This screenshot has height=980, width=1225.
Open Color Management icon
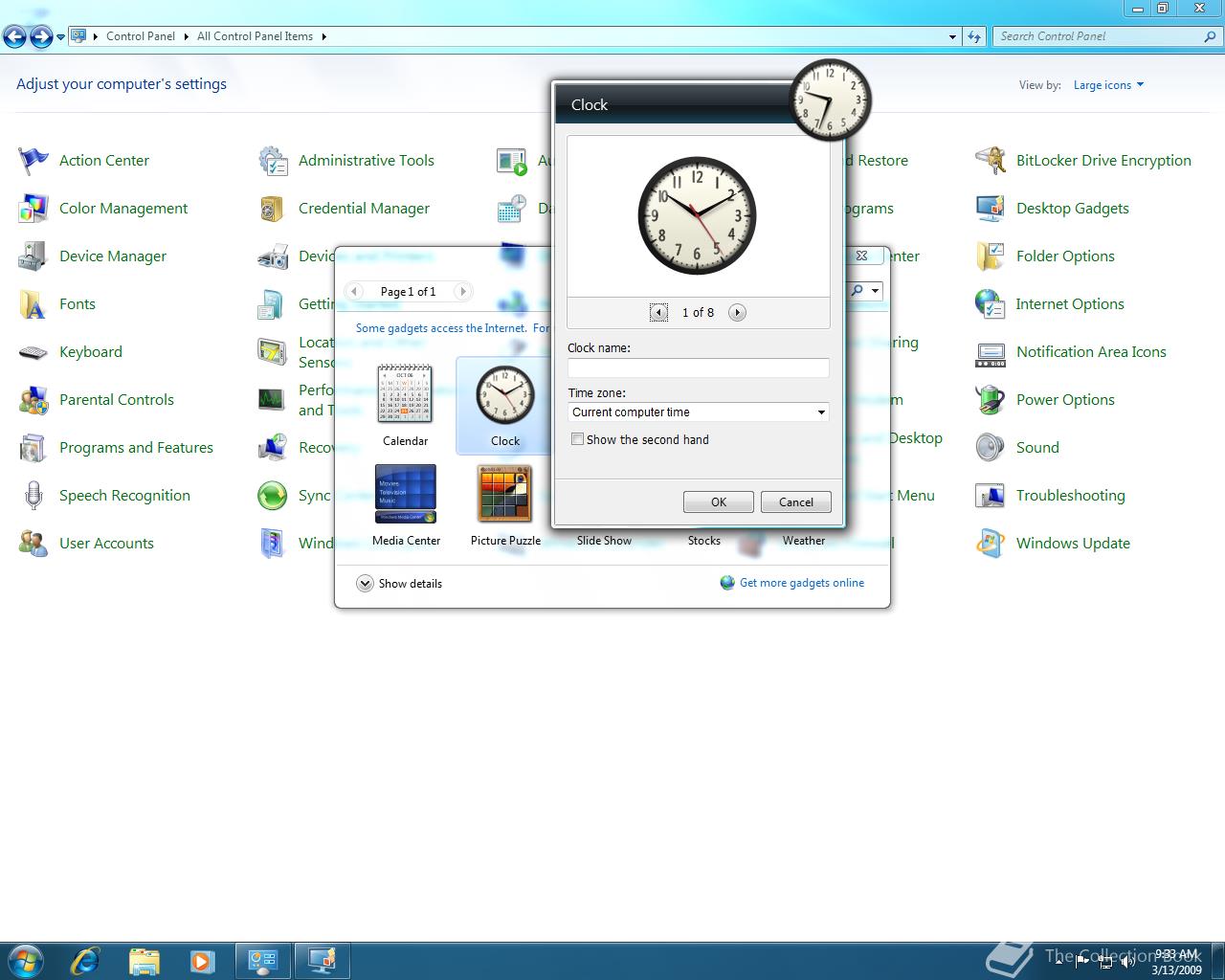point(33,209)
